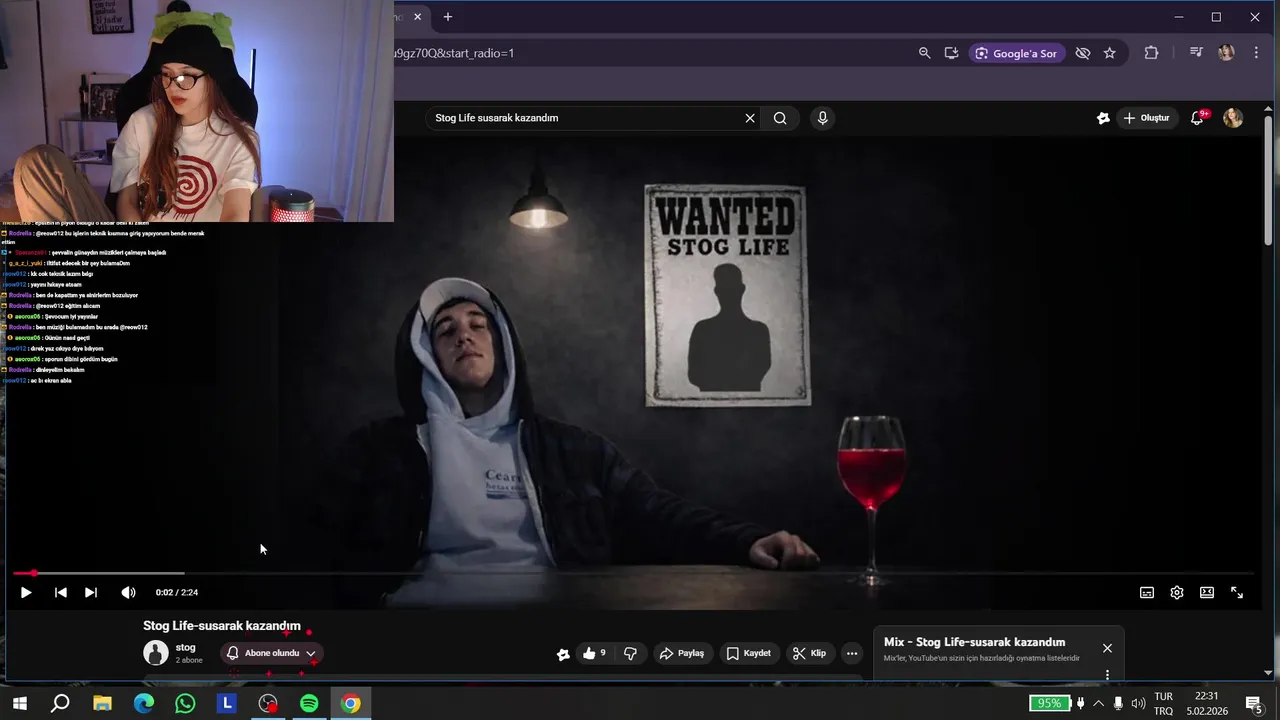
Task: Launch Microsoft Edge from taskbar
Action: tap(144, 703)
